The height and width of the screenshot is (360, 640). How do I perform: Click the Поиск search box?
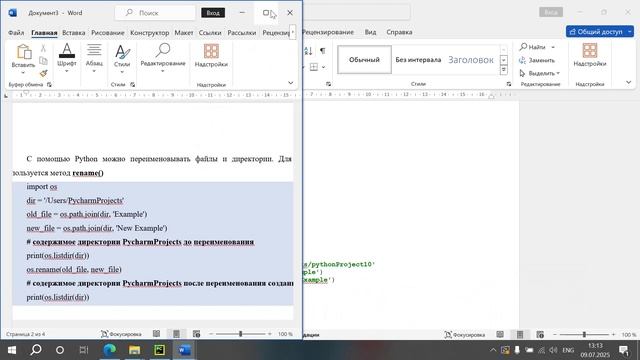point(155,13)
